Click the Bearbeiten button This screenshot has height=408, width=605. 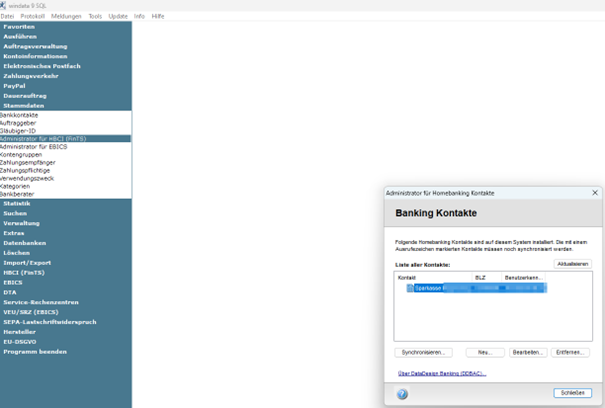(x=528, y=352)
